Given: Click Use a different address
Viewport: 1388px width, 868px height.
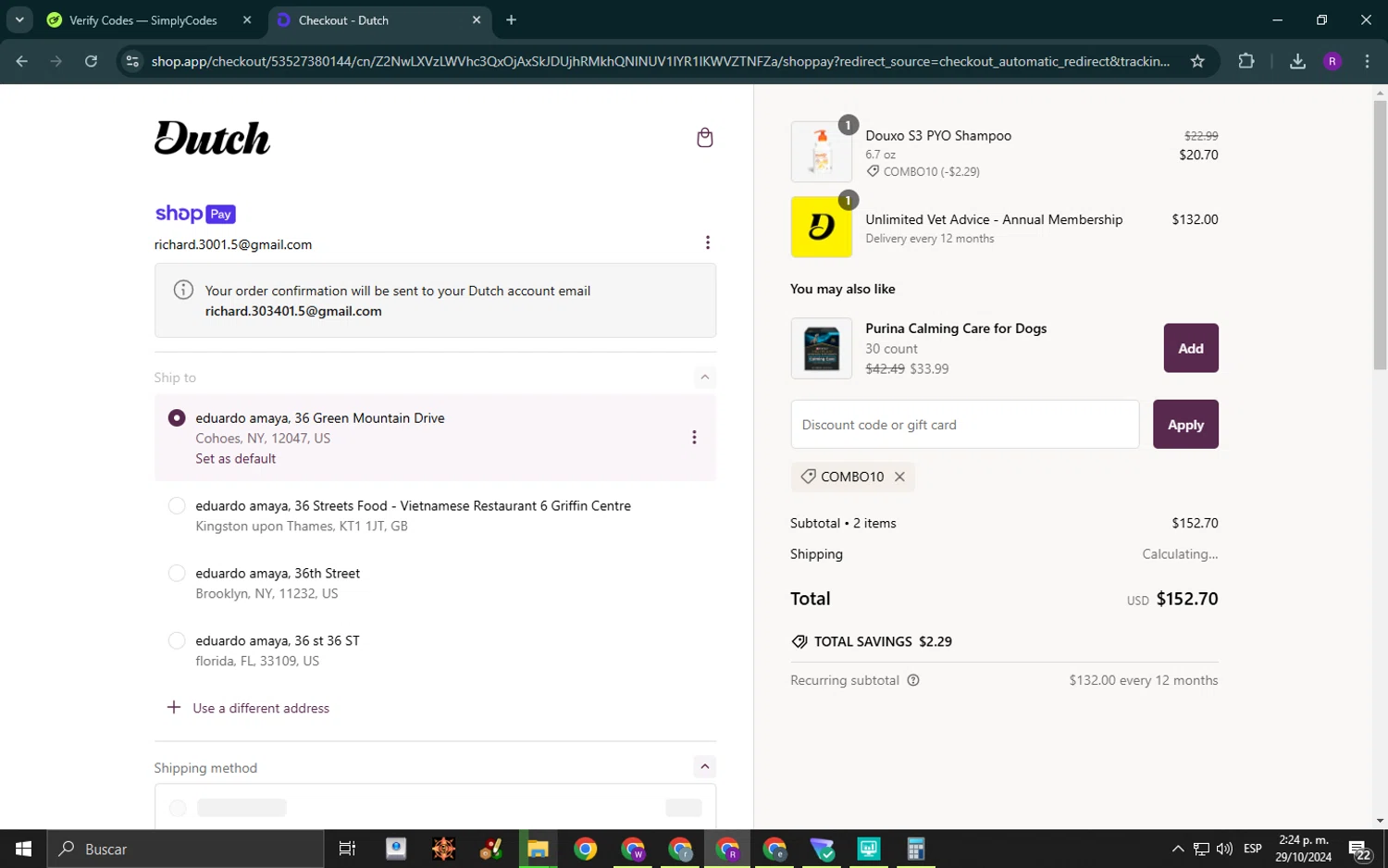Looking at the screenshot, I should click(261, 708).
